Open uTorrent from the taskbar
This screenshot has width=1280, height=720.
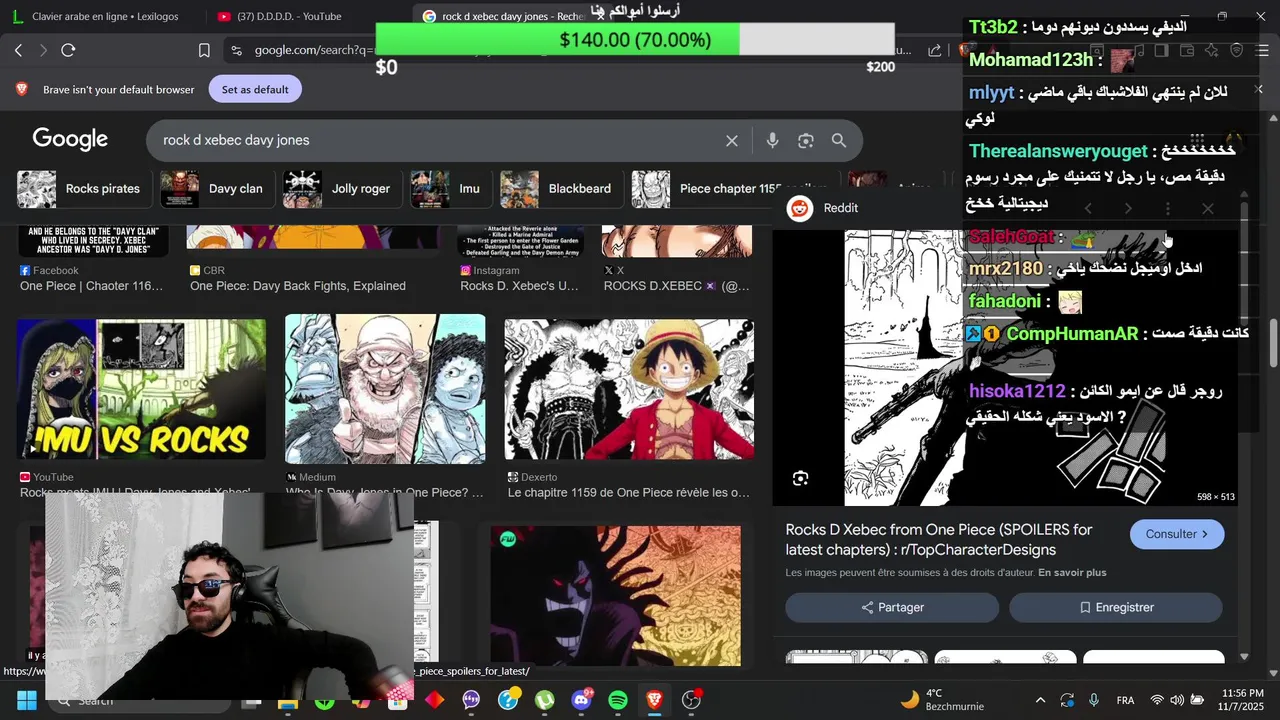[x=544, y=700]
